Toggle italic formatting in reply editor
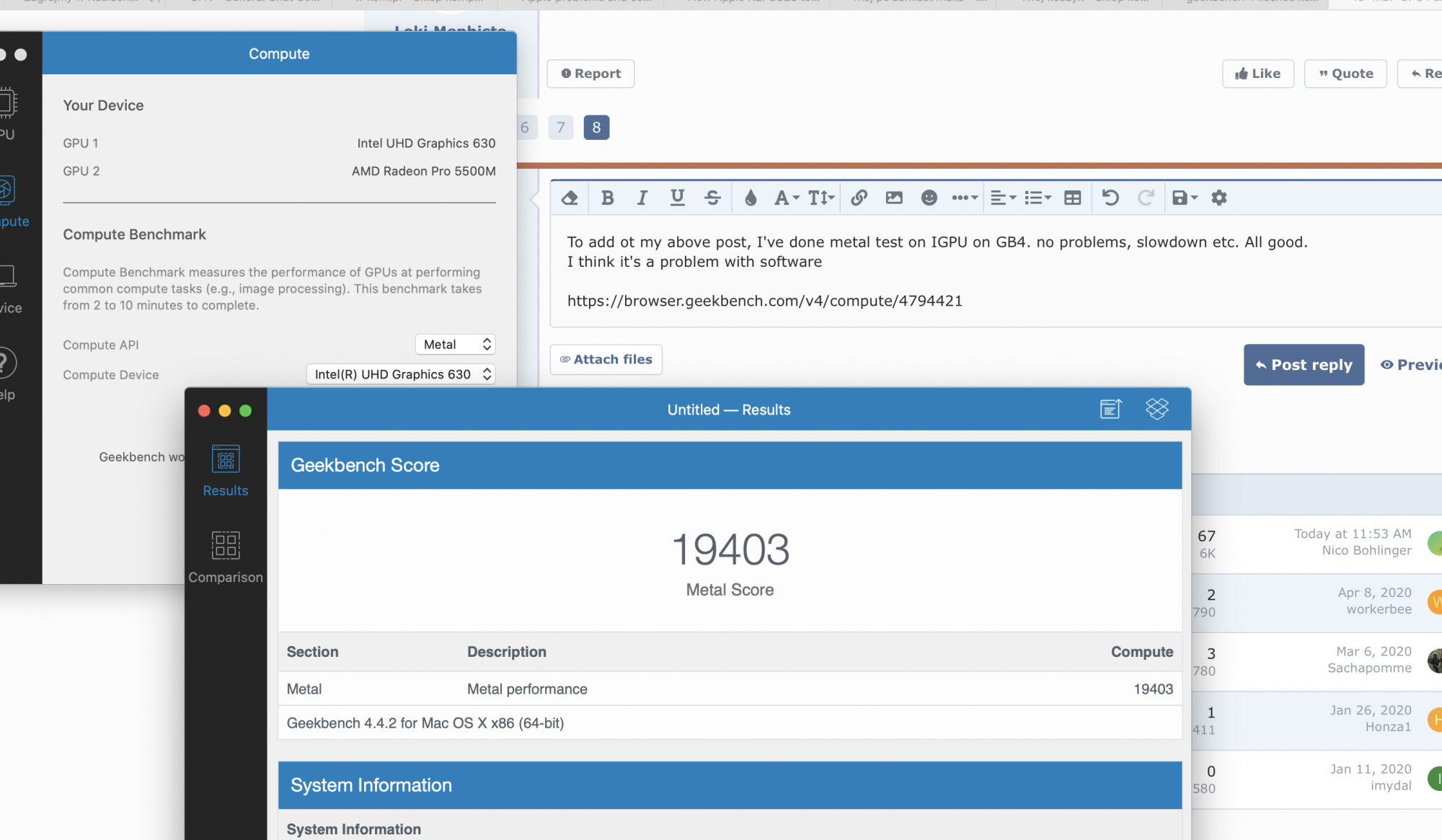 click(642, 198)
